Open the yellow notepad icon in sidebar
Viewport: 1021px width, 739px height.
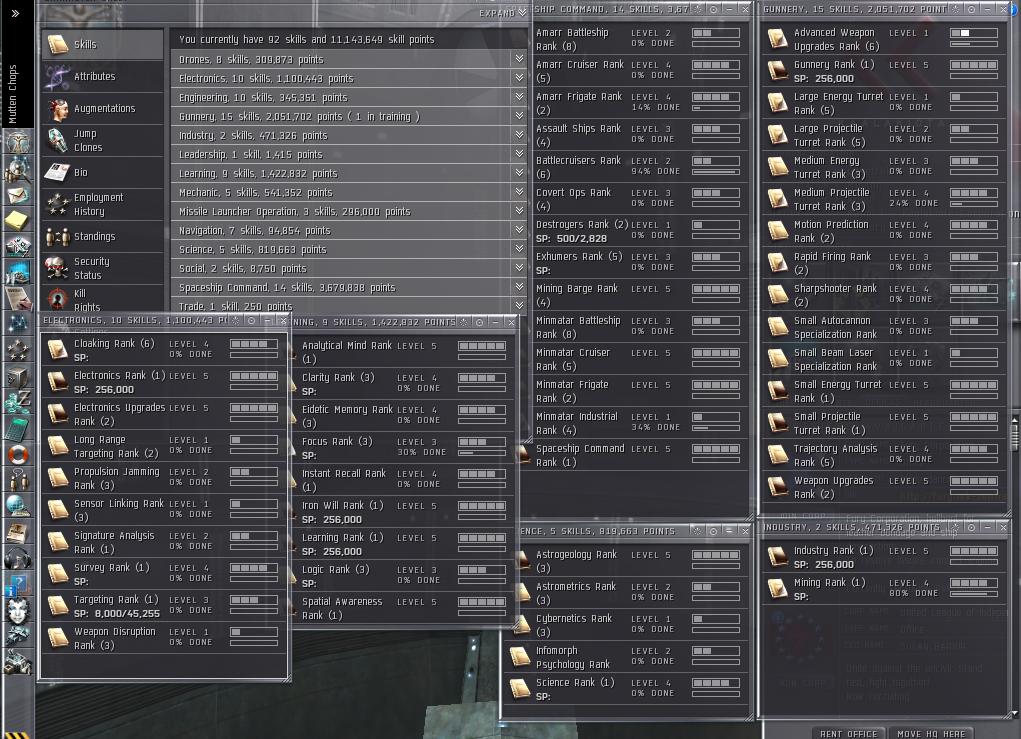[x=17, y=220]
